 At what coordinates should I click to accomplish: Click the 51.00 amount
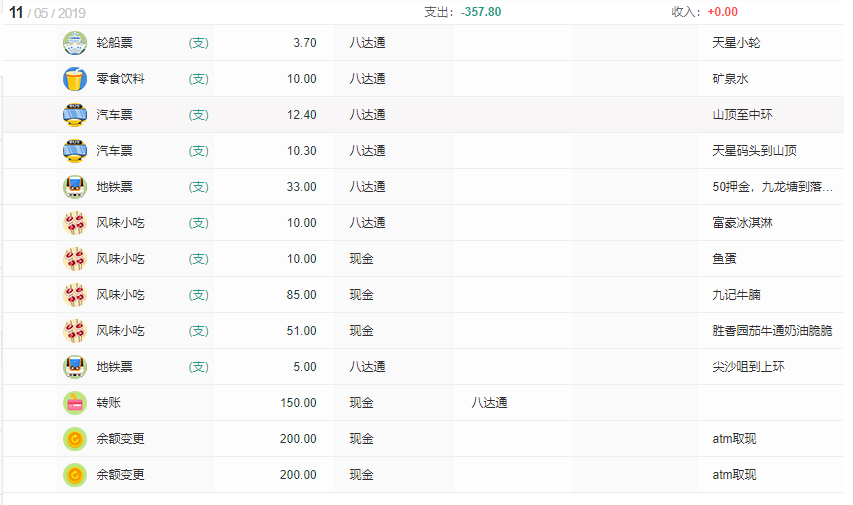(301, 330)
